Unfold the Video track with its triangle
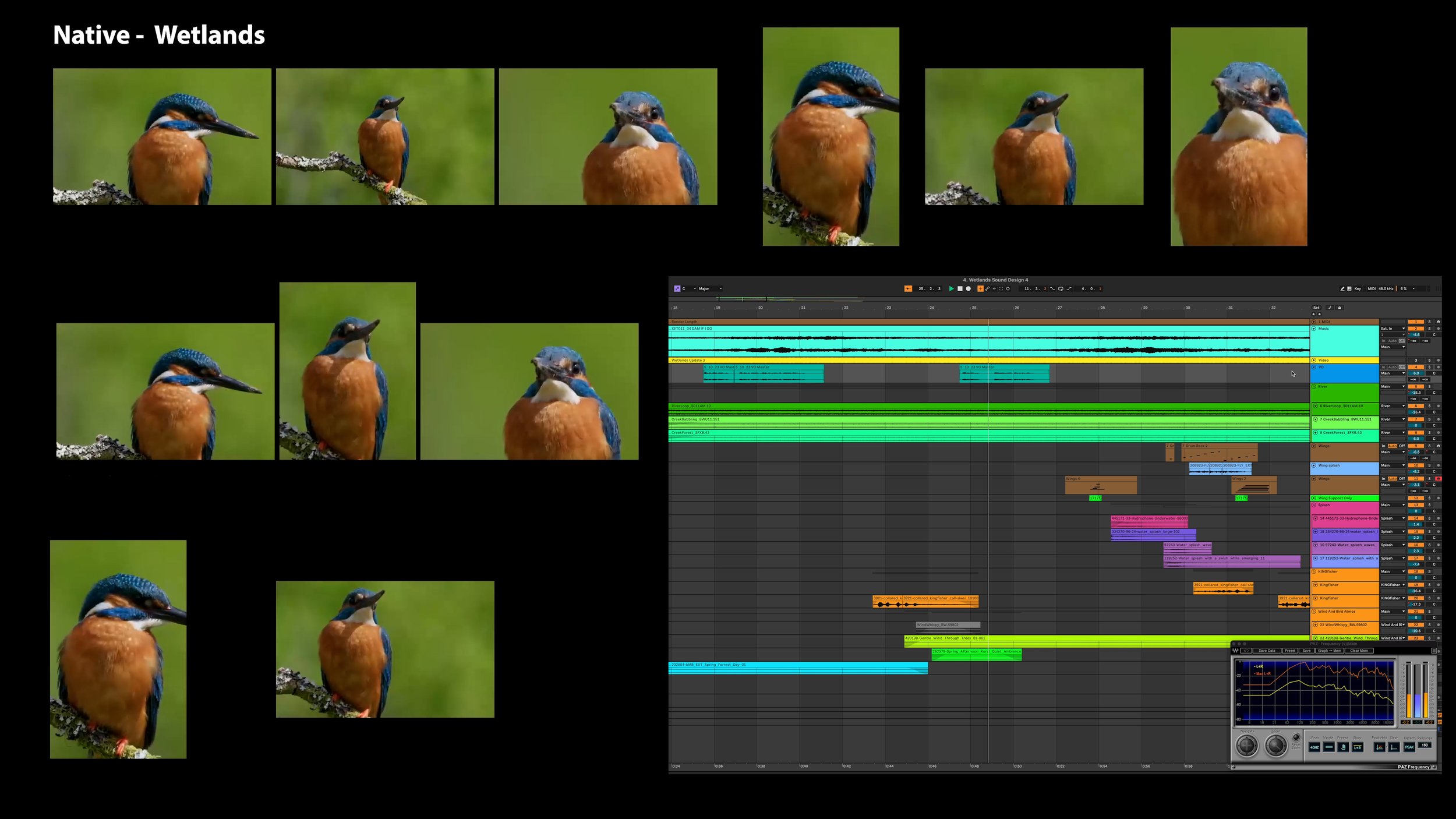Viewport: 1456px width, 819px height. point(1314,360)
